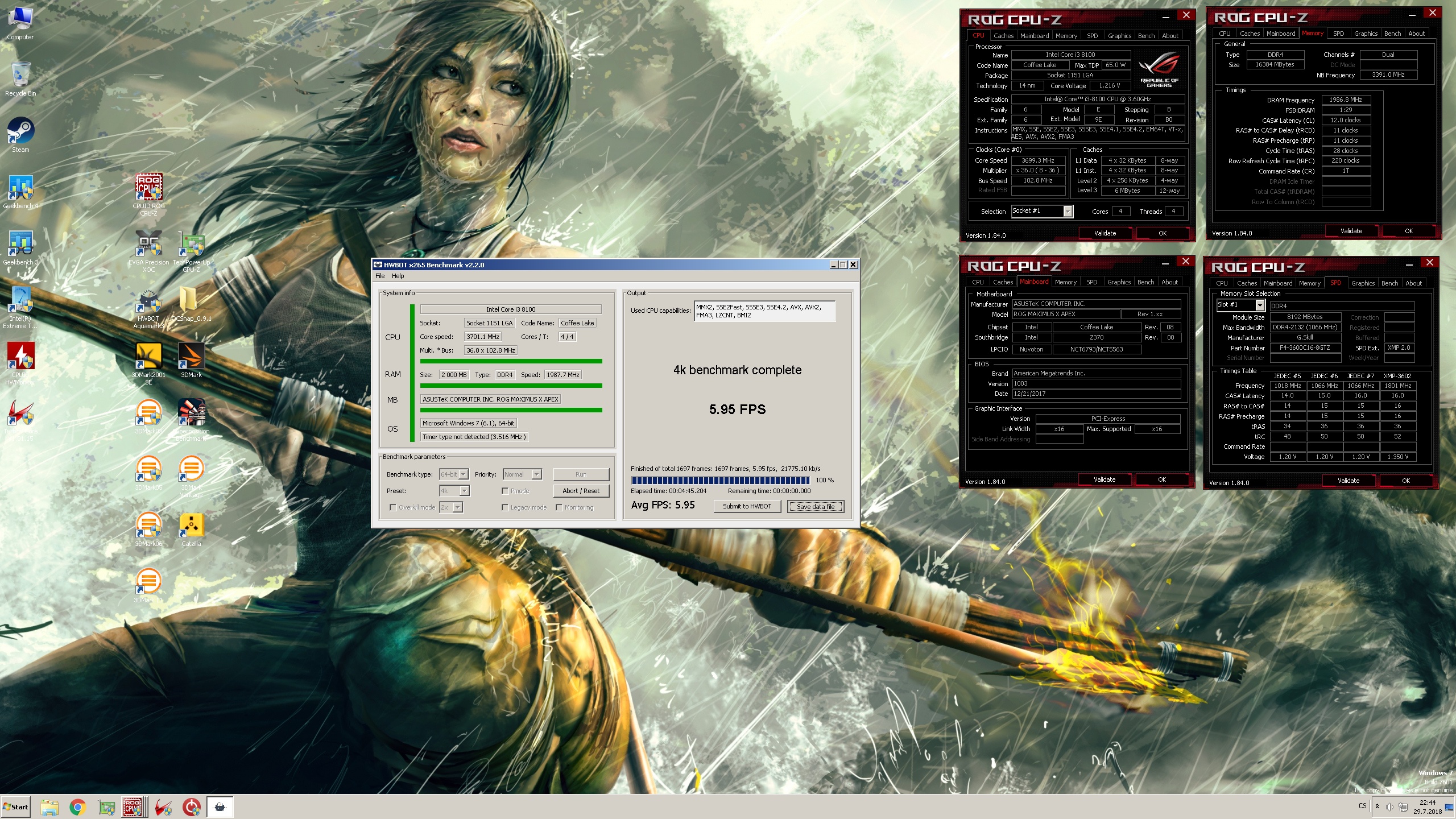
Task: Enable the Monitoring checkbox
Action: point(559,507)
